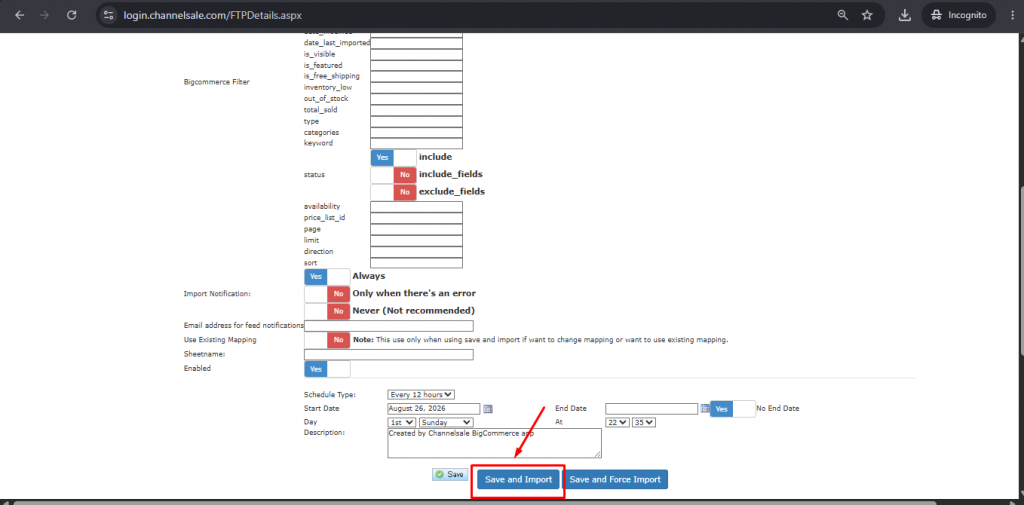Open the browser downloads icon

[x=904, y=14]
